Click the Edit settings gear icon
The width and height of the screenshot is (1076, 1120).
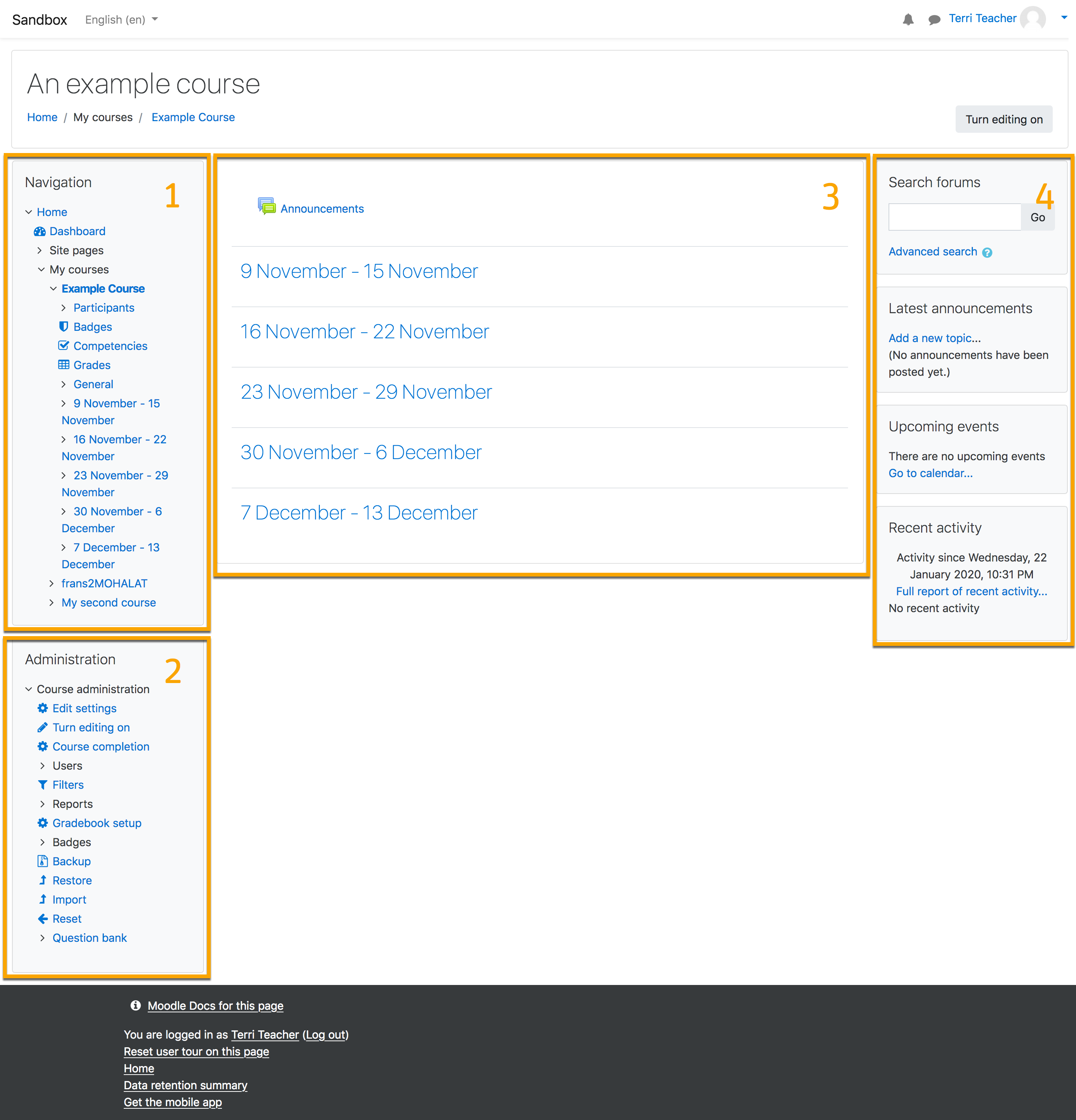(42, 708)
